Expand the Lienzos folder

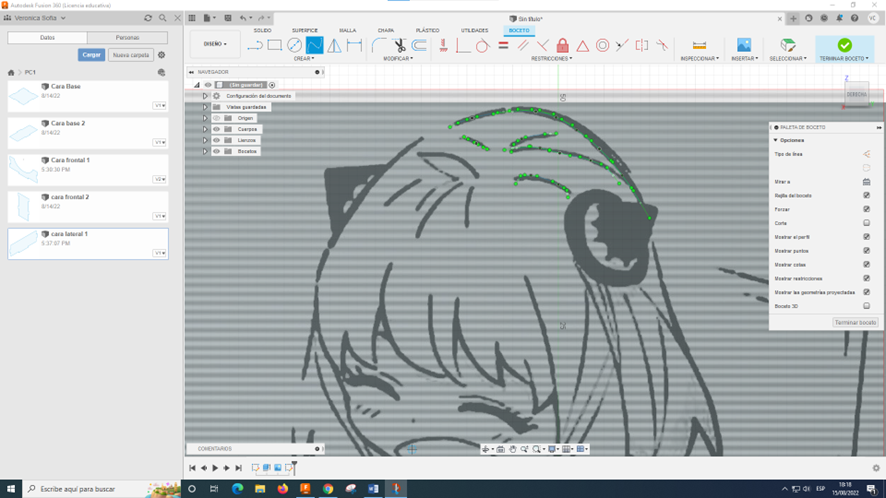tap(205, 140)
